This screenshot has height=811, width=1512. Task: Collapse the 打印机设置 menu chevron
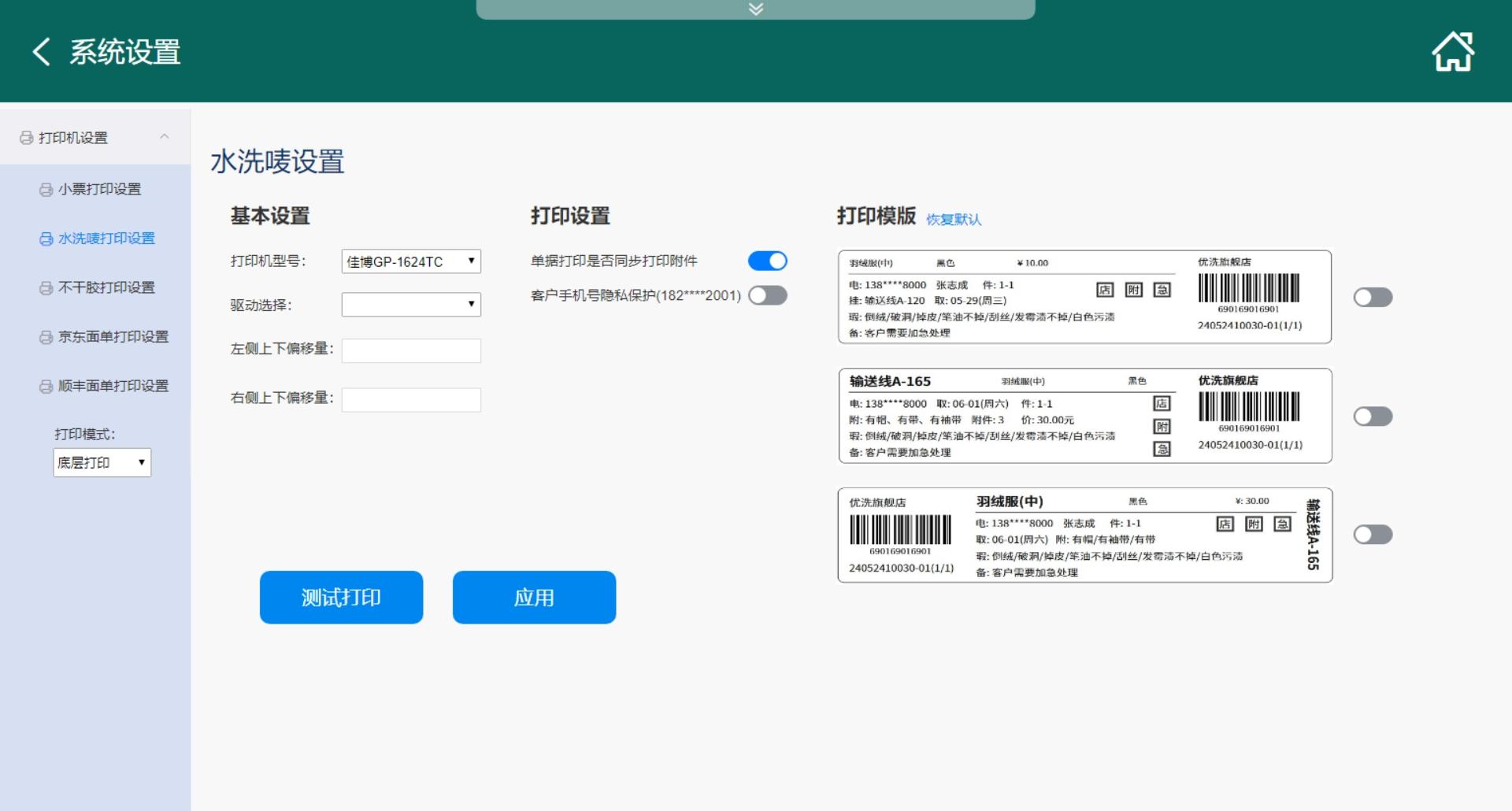pyautogui.click(x=165, y=137)
